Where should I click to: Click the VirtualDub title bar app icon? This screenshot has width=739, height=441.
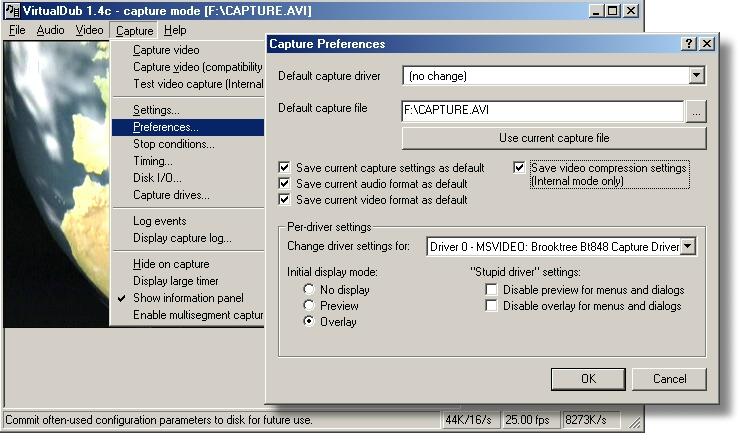tap(11, 10)
